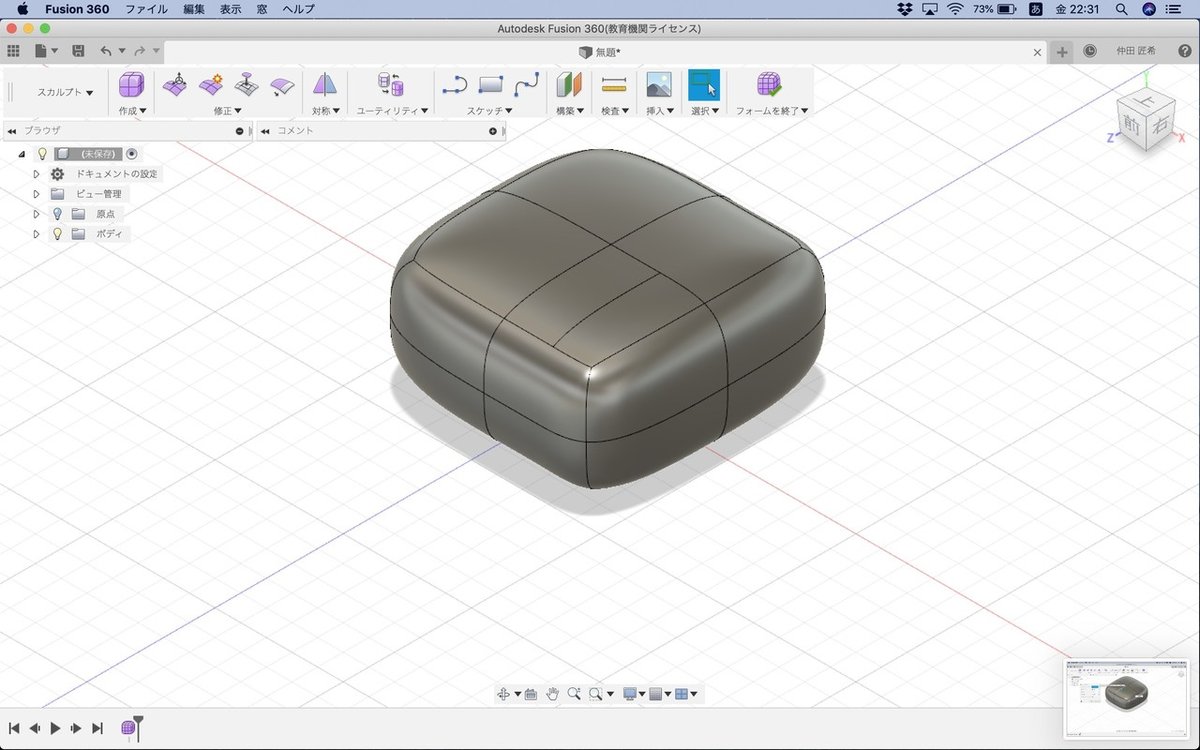1200x750 pixels.
Task: Click the timeline play button
Action: (55, 728)
